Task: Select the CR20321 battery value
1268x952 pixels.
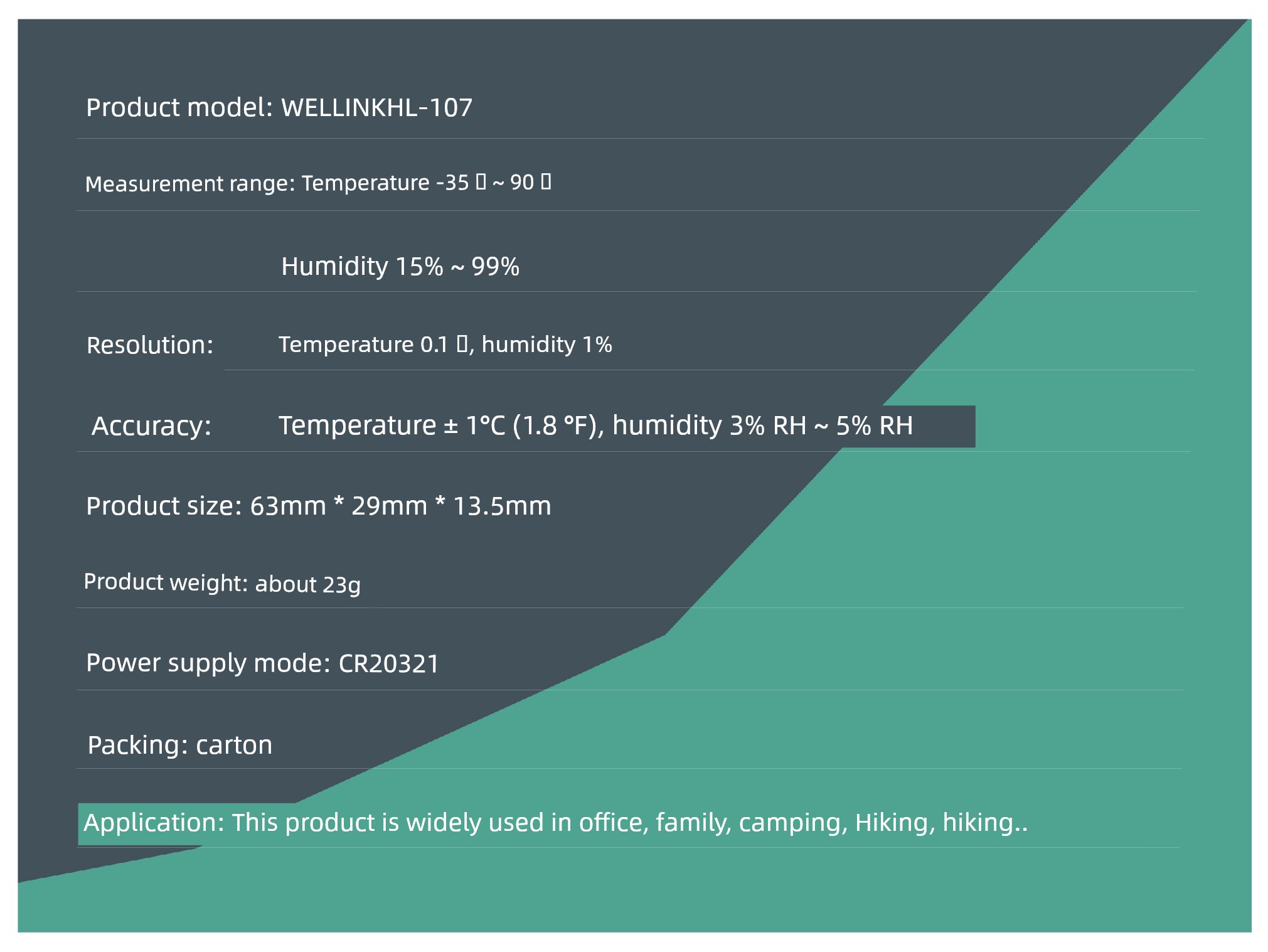Action: click(389, 663)
